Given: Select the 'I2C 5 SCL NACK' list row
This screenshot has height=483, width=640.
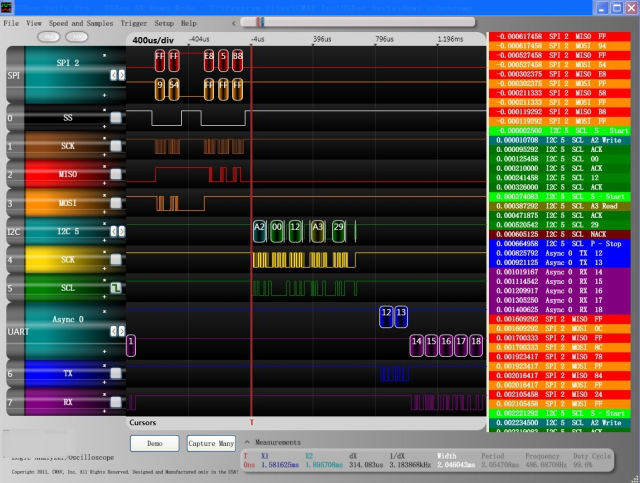Looking at the screenshot, I should [x=560, y=234].
